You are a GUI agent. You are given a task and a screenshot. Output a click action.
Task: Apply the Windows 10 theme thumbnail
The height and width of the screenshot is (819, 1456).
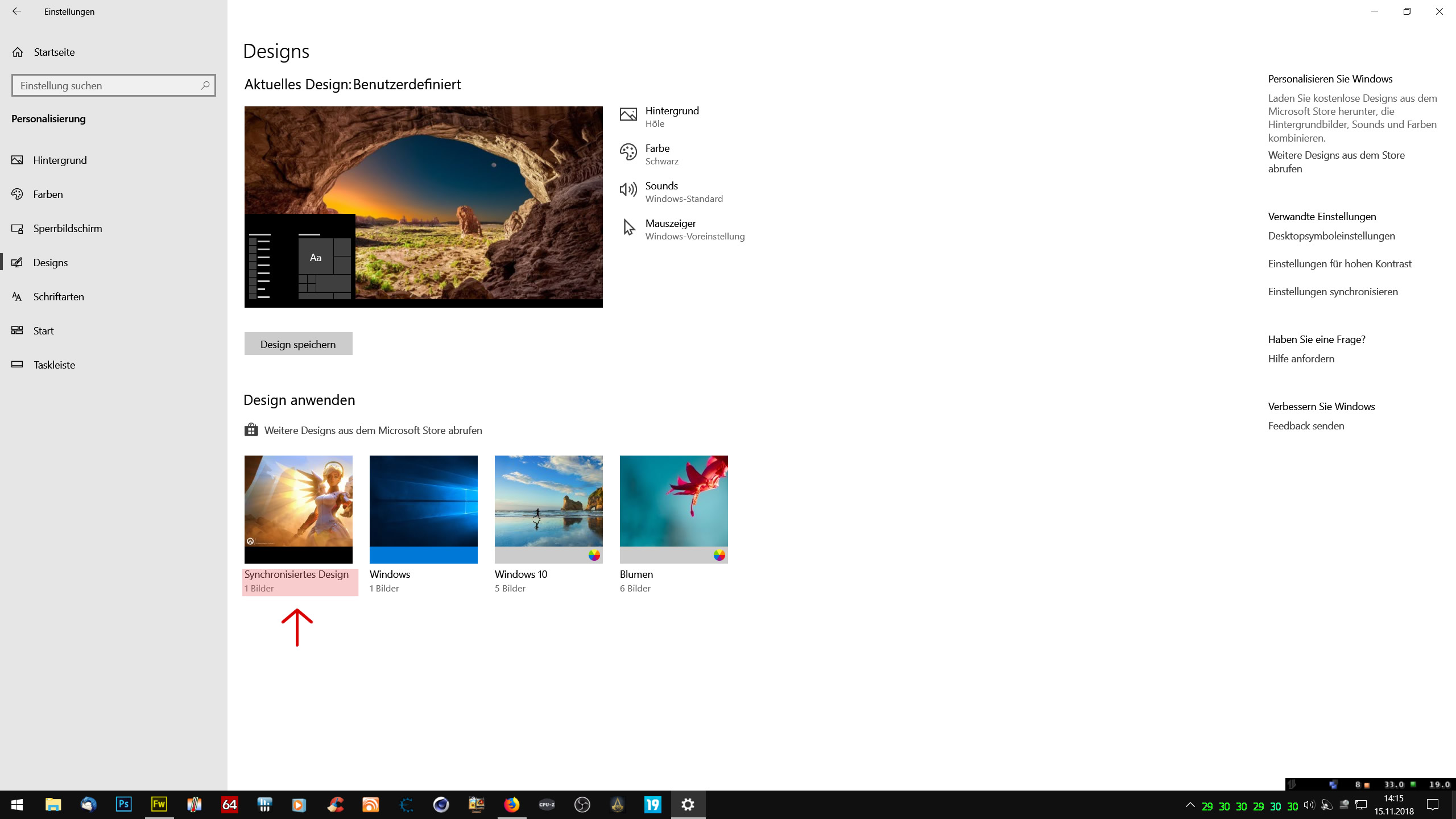[548, 508]
